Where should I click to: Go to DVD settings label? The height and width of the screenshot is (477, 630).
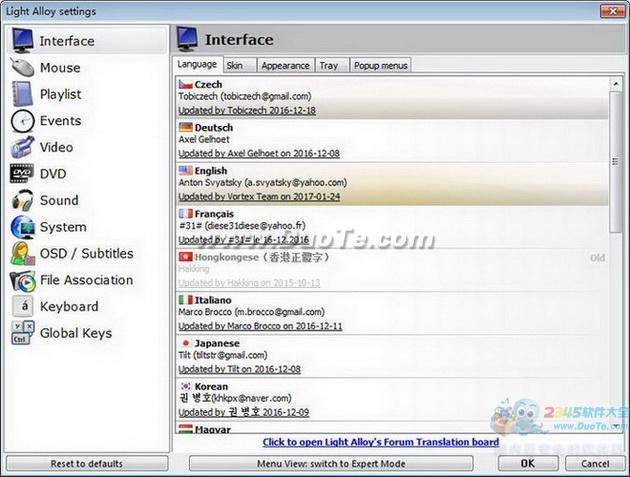pyautogui.click(x=53, y=174)
